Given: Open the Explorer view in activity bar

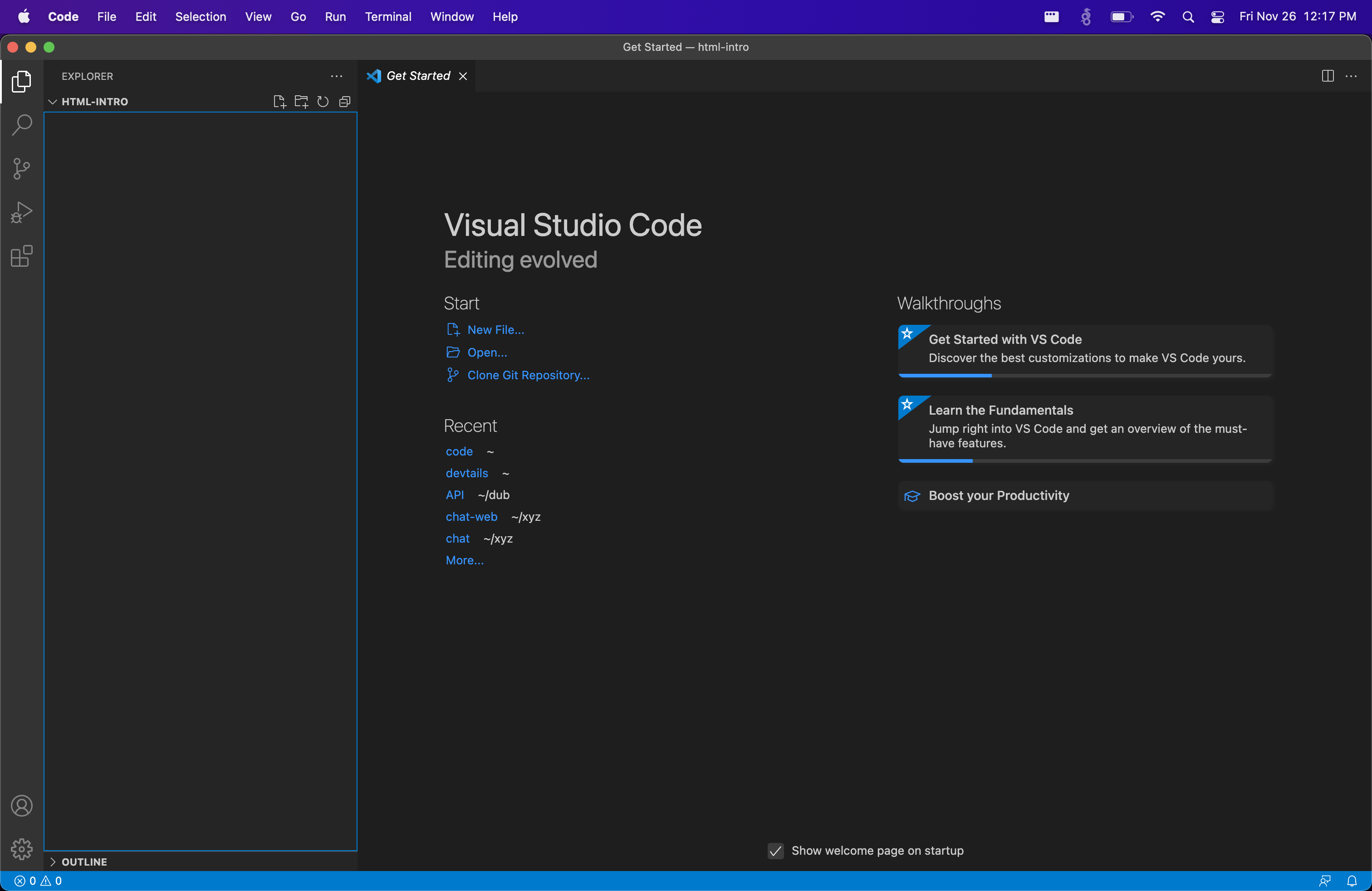Looking at the screenshot, I should pyautogui.click(x=21, y=81).
